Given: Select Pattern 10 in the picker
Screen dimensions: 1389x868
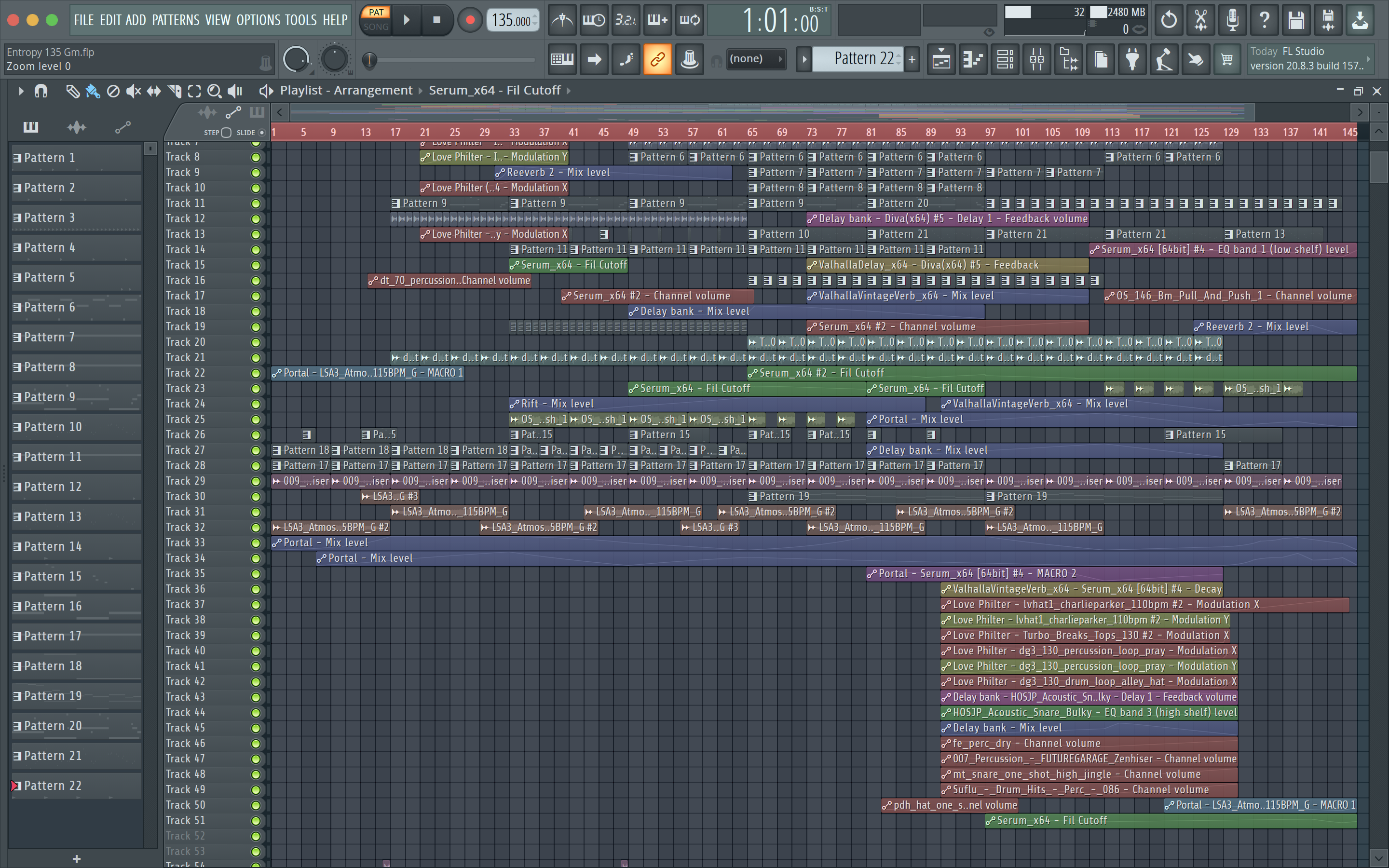Looking at the screenshot, I should [x=76, y=427].
